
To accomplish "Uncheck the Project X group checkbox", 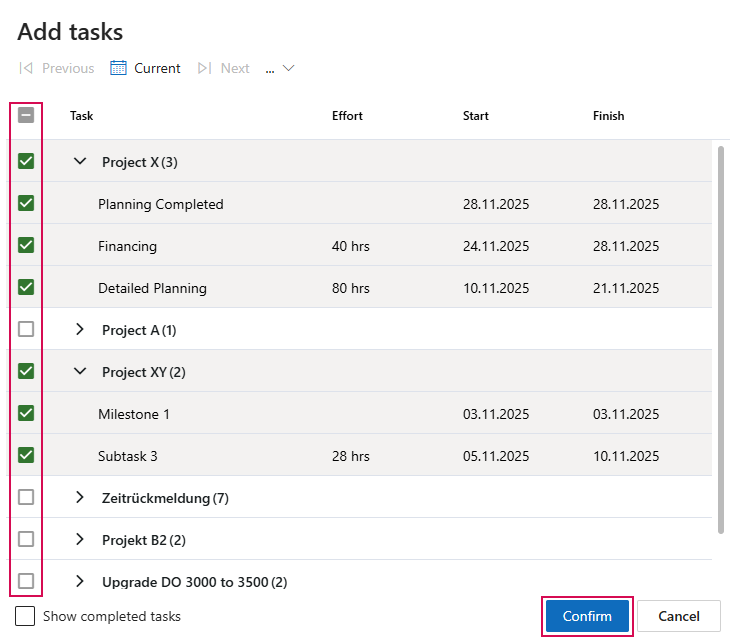I will pos(26,161).
